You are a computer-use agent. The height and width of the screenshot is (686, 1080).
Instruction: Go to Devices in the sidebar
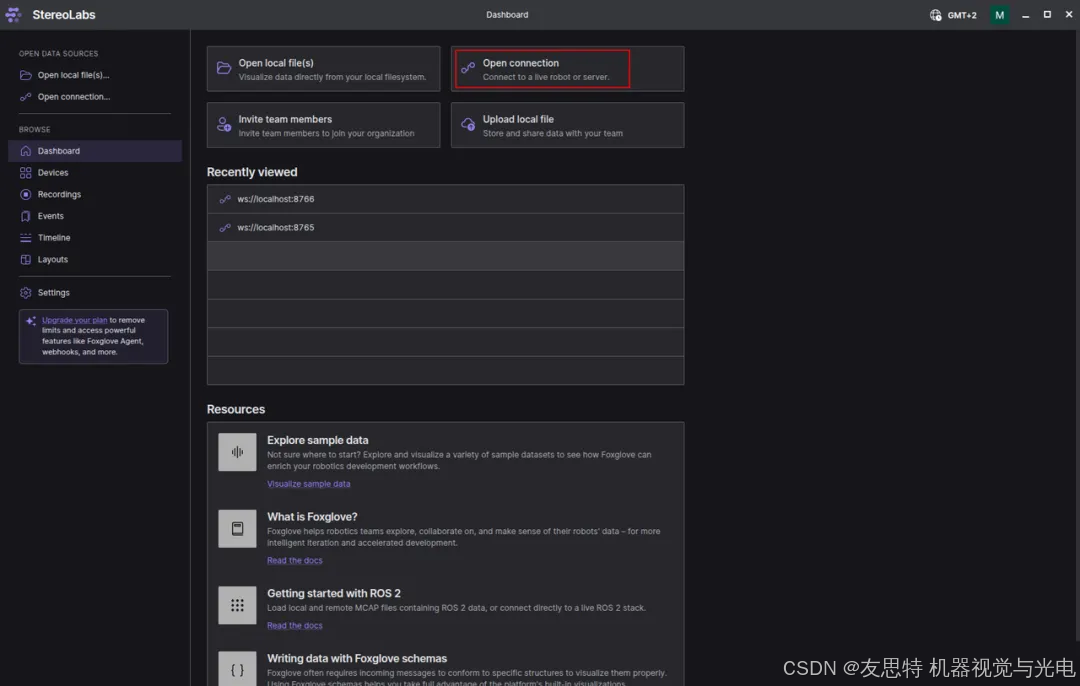pos(95,173)
